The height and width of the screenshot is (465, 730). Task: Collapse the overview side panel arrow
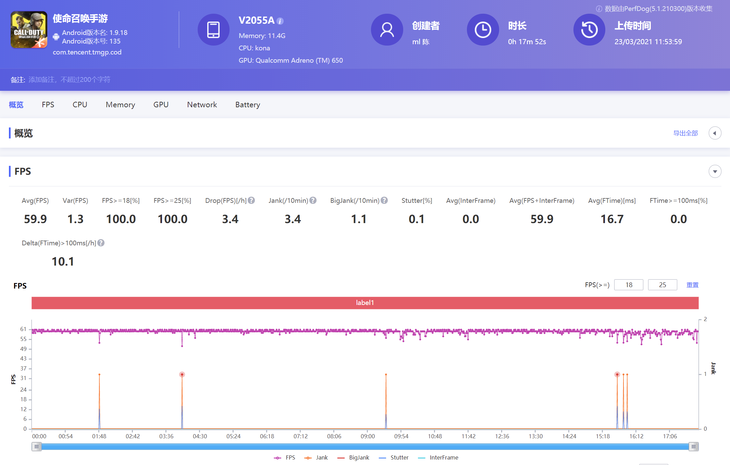[x=715, y=133]
